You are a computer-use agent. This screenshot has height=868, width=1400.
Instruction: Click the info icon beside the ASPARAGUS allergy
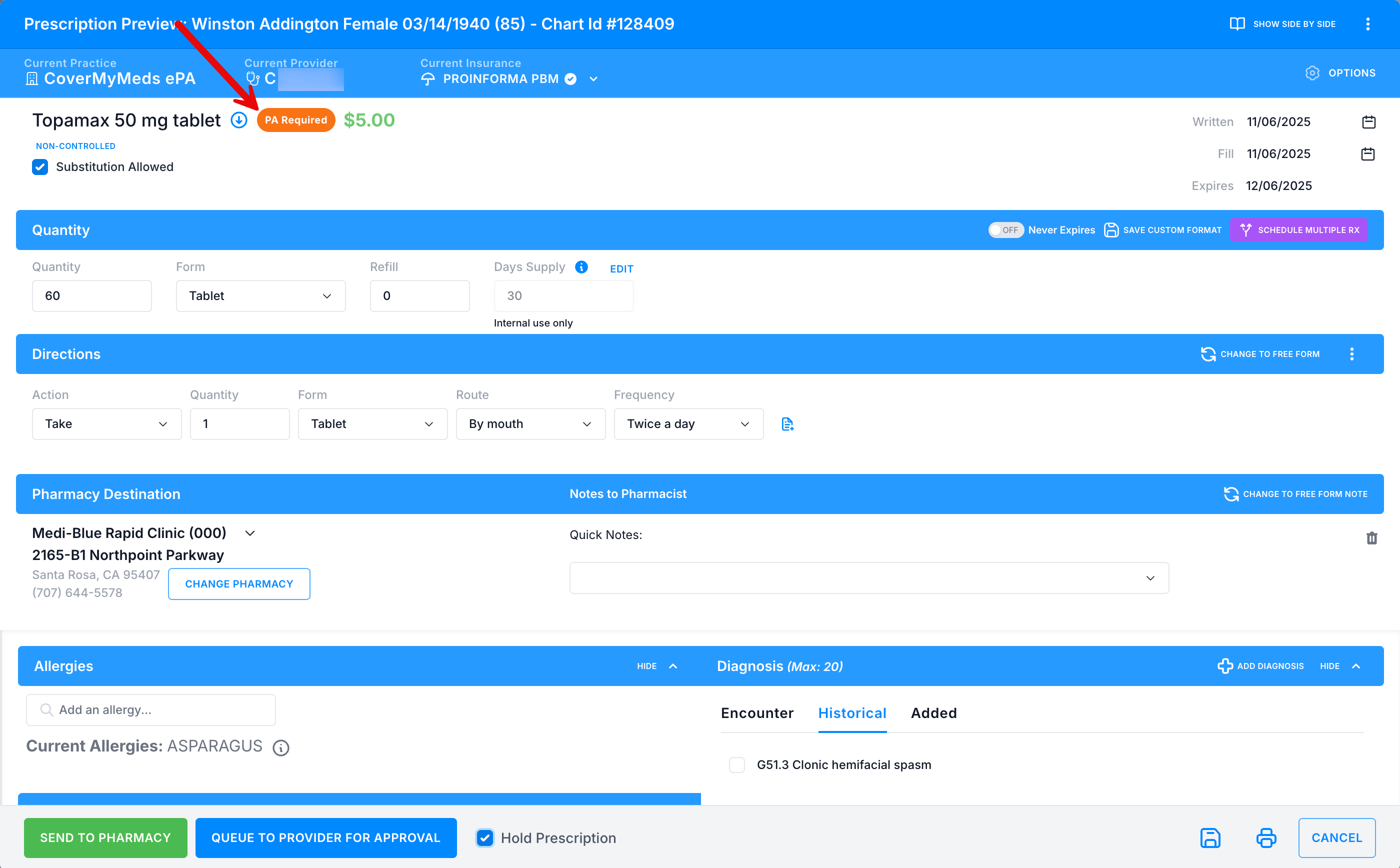click(280, 747)
